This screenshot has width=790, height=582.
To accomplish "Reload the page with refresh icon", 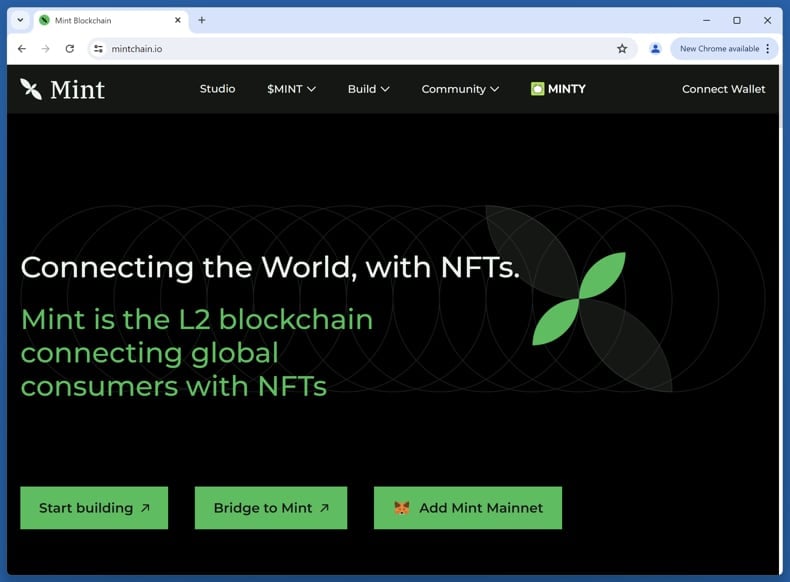I will pos(70,48).
